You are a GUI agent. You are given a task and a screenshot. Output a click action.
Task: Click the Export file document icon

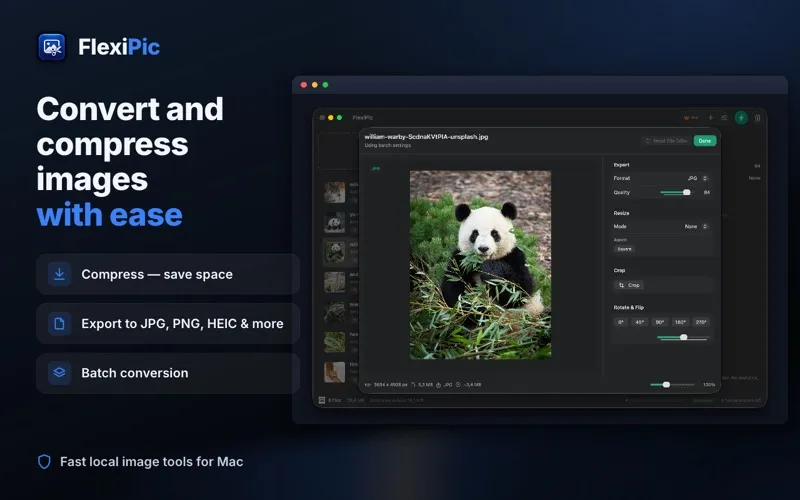click(x=59, y=323)
